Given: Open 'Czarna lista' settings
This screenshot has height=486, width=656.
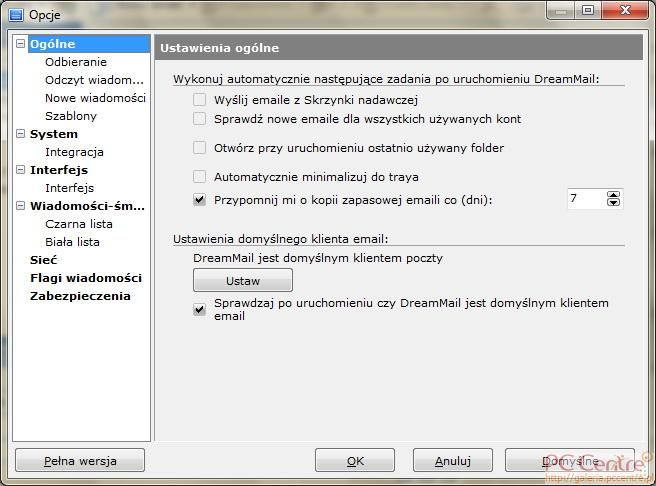Looking at the screenshot, I should click(79, 224).
